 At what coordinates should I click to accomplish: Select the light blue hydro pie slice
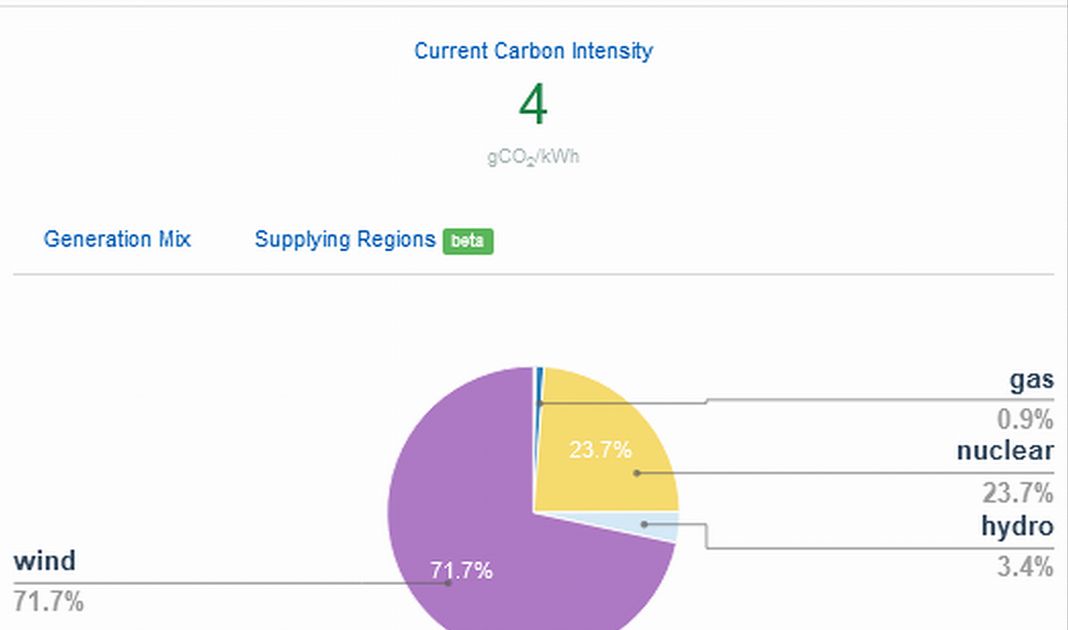pyautogui.click(x=660, y=526)
